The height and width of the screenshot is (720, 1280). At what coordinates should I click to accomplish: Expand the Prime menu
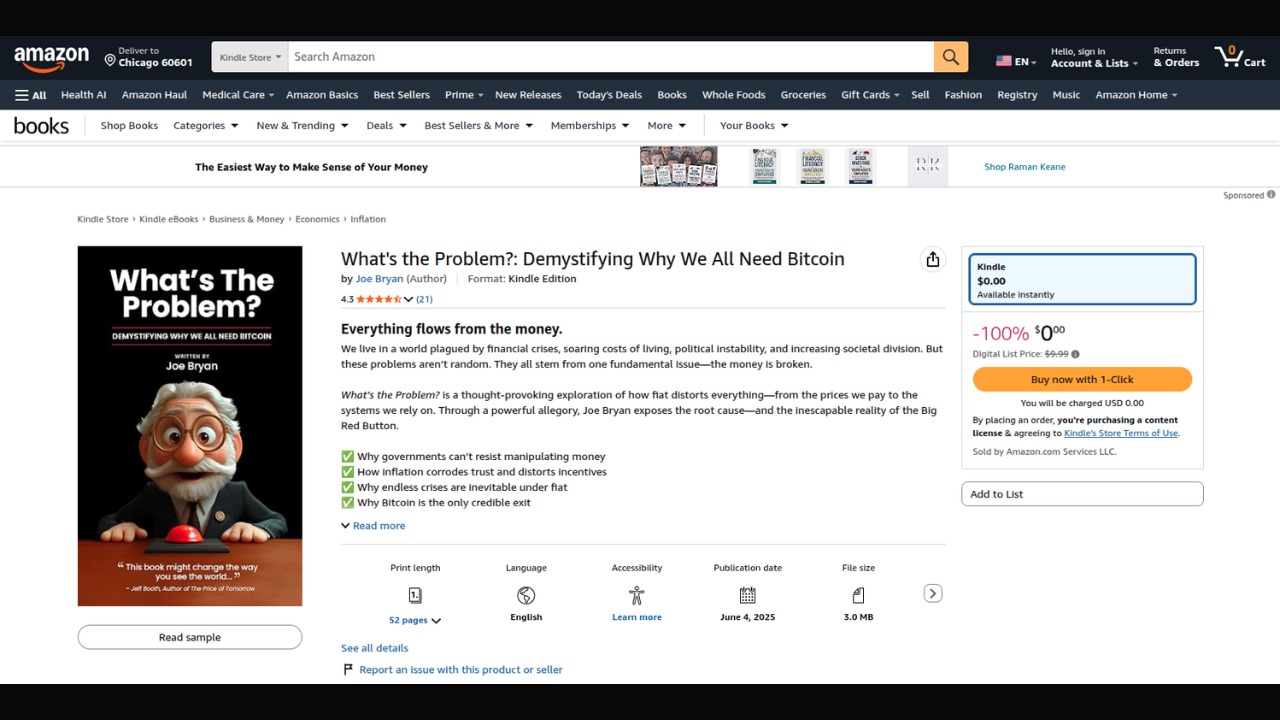coord(464,95)
